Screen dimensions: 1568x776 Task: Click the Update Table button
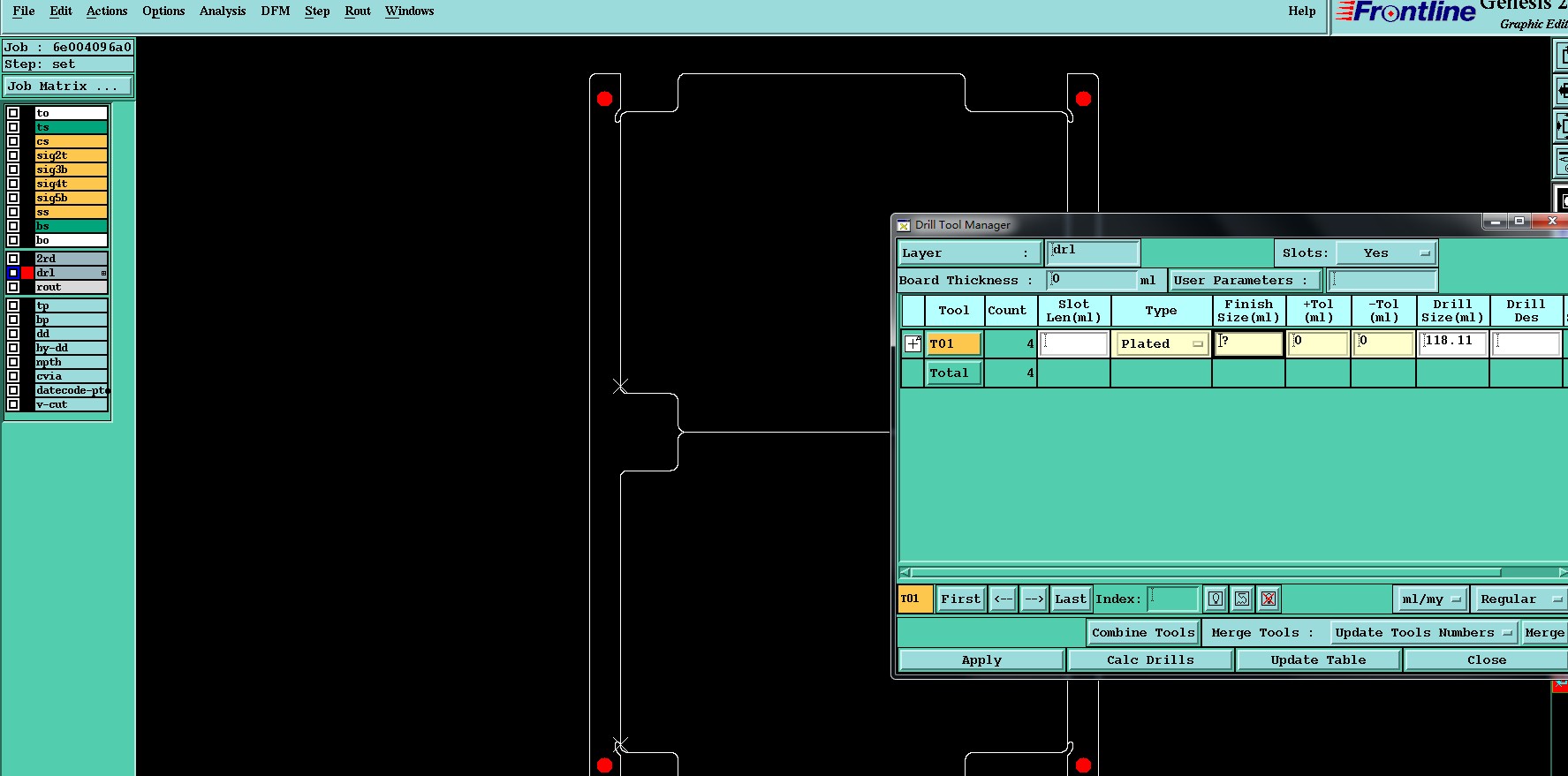(x=1318, y=659)
